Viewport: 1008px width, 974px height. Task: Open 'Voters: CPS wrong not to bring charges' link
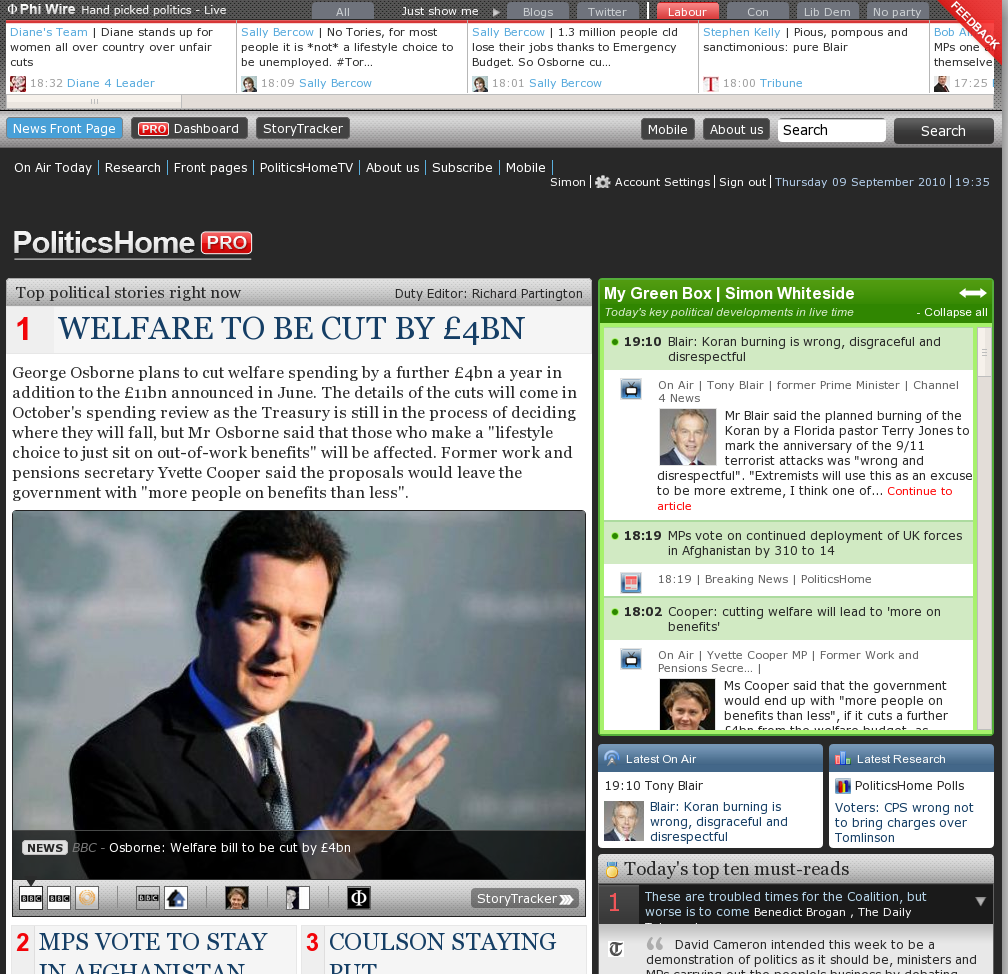(x=904, y=822)
